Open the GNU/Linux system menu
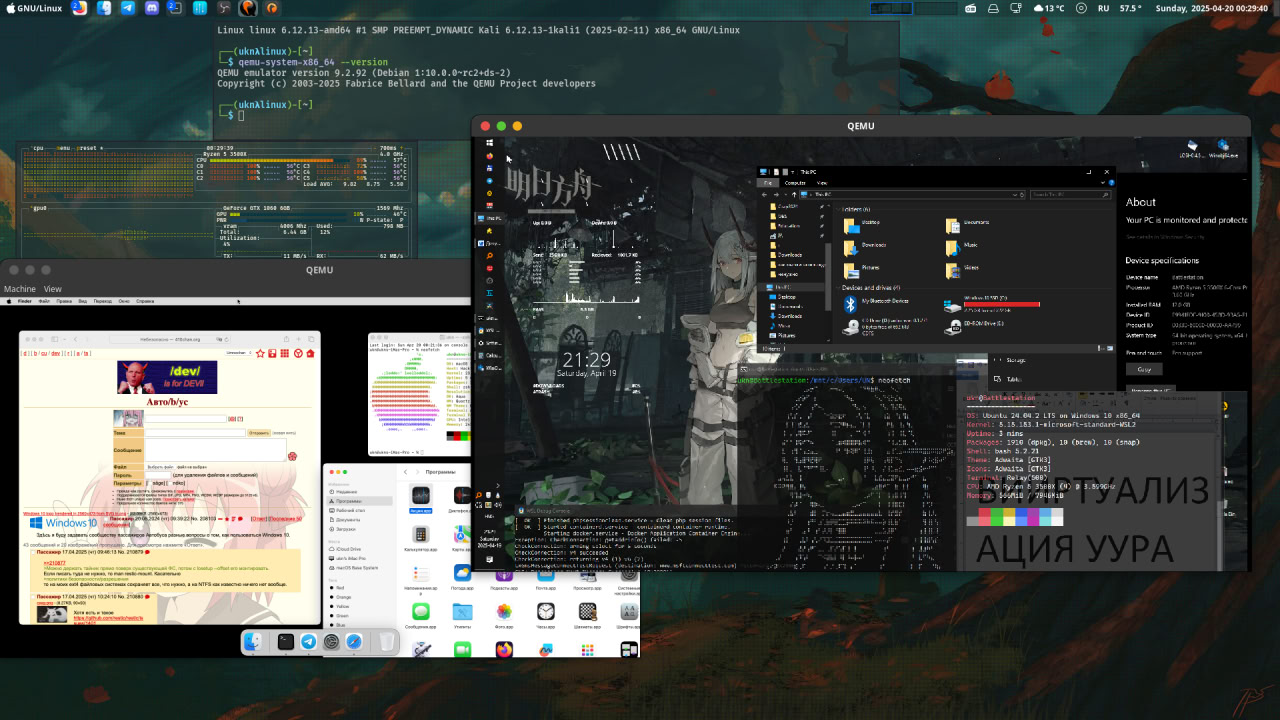The width and height of the screenshot is (1280, 720). click(x=32, y=8)
